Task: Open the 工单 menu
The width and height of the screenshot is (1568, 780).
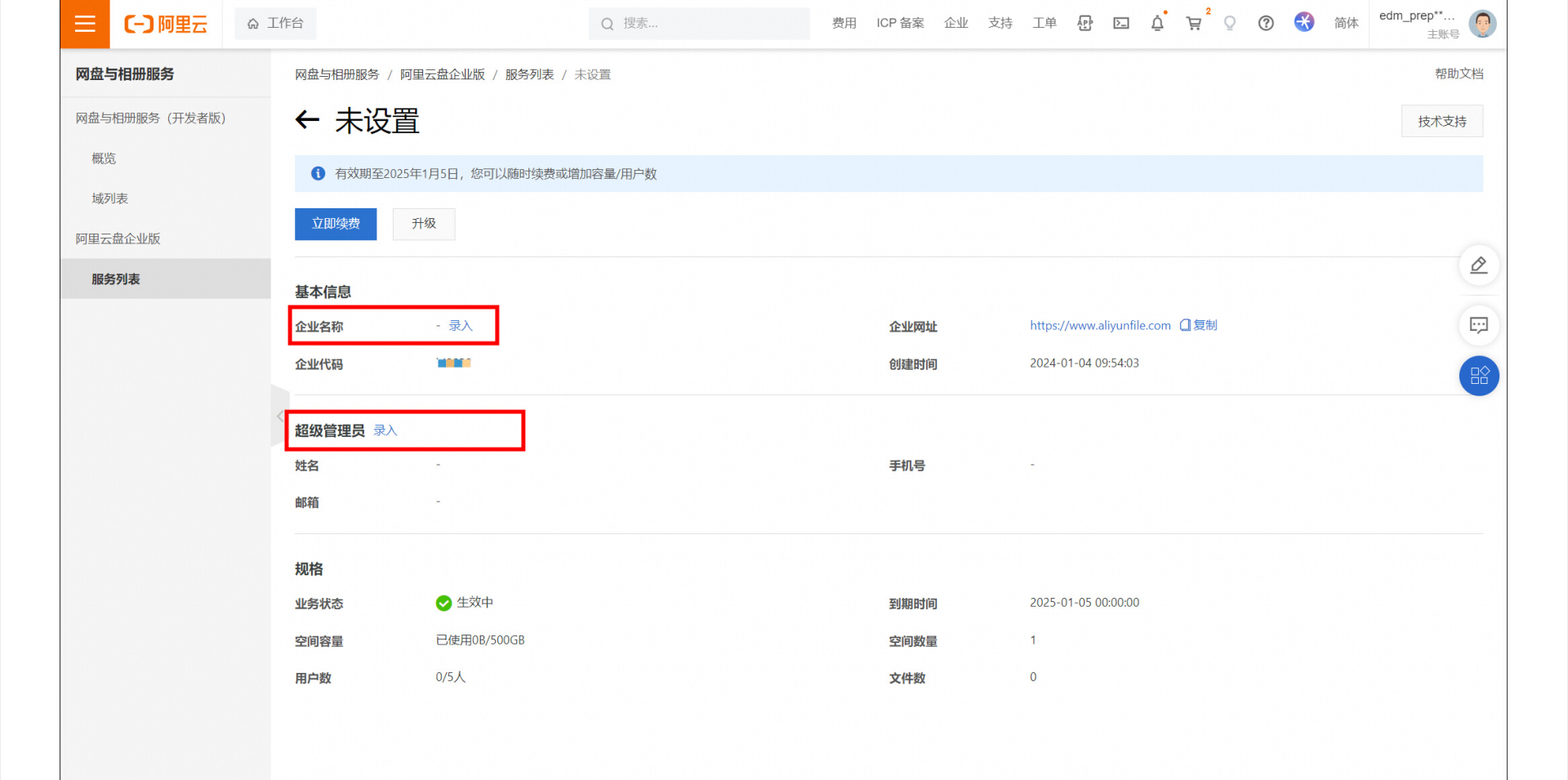Action: [1045, 24]
